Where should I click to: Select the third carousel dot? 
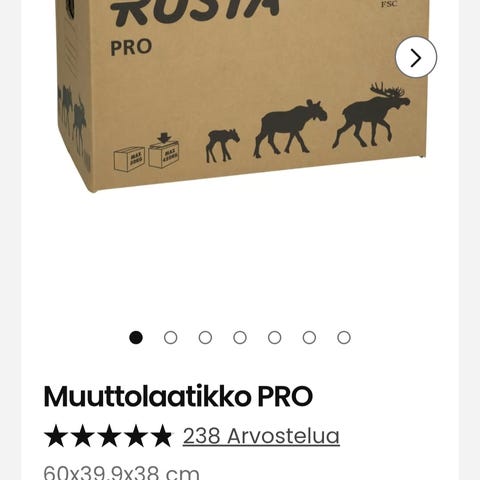205,338
